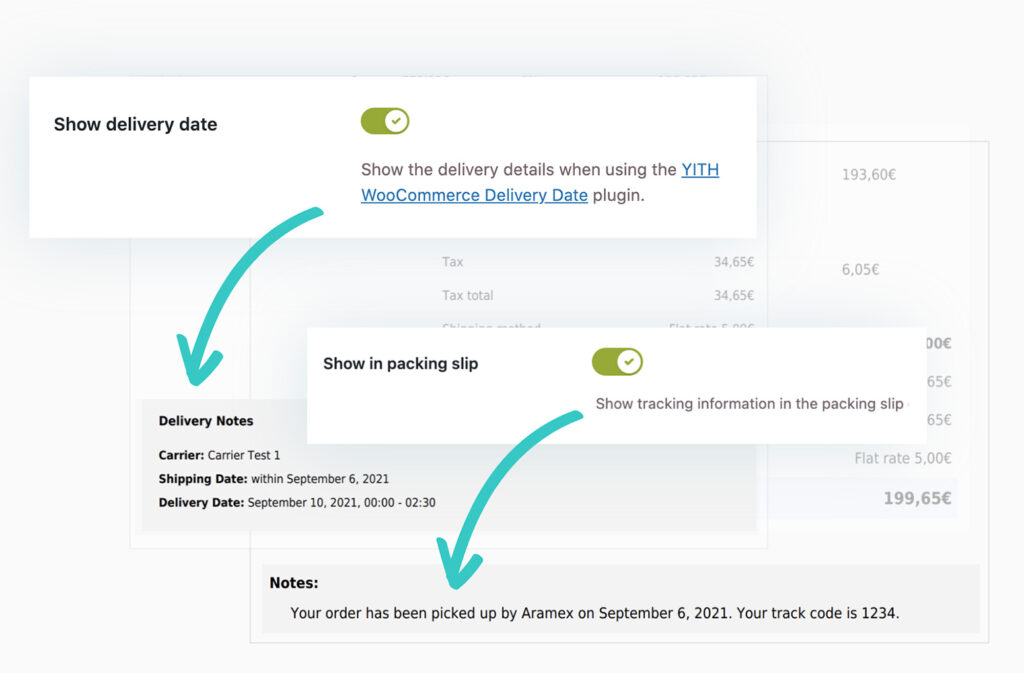Select the order total "199,65€"
This screenshot has height=673, width=1024.
tap(917, 497)
